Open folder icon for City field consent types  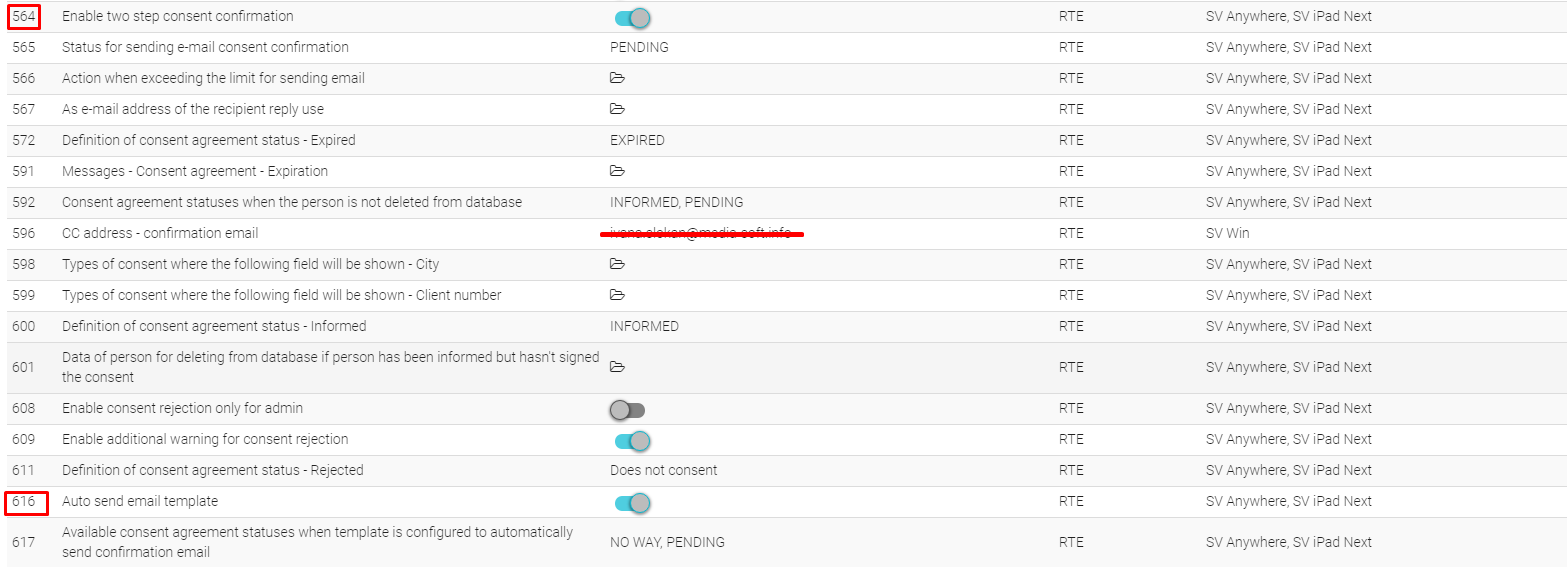(617, 264)
